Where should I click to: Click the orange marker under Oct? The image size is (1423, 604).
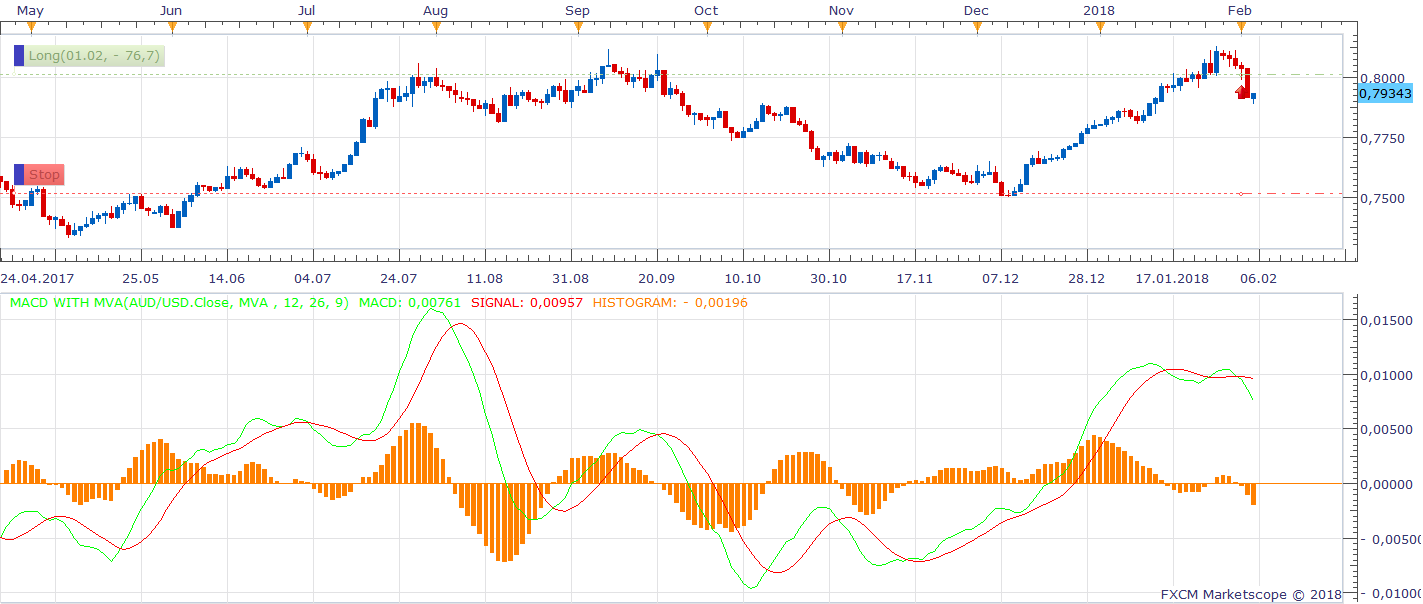pyautogui.click(x=705, y=28)
